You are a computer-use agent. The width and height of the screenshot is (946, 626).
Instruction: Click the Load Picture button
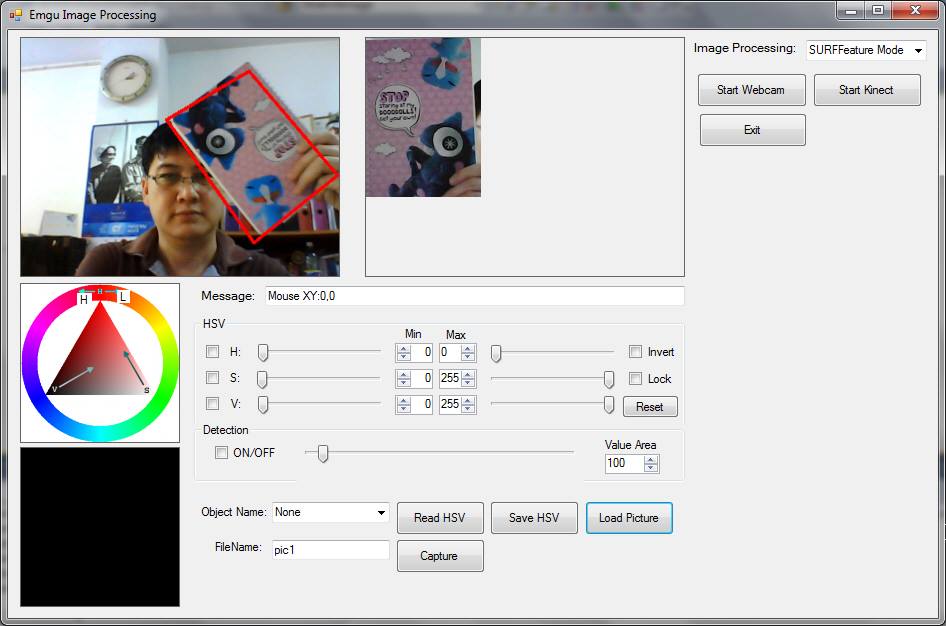629,518
